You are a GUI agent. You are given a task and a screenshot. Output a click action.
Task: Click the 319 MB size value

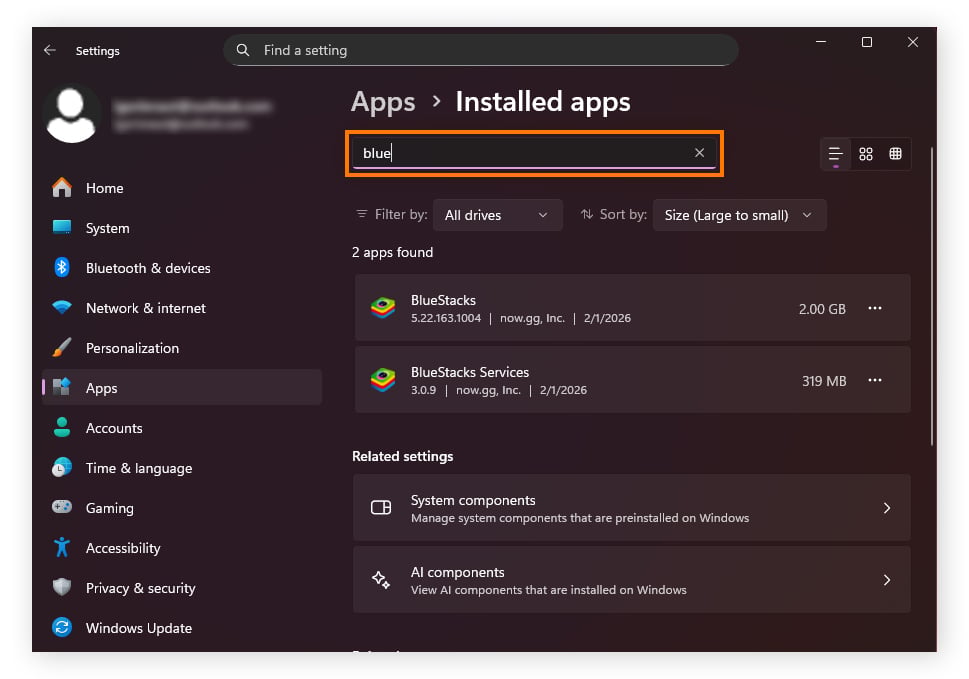click(x=824, y=381)
